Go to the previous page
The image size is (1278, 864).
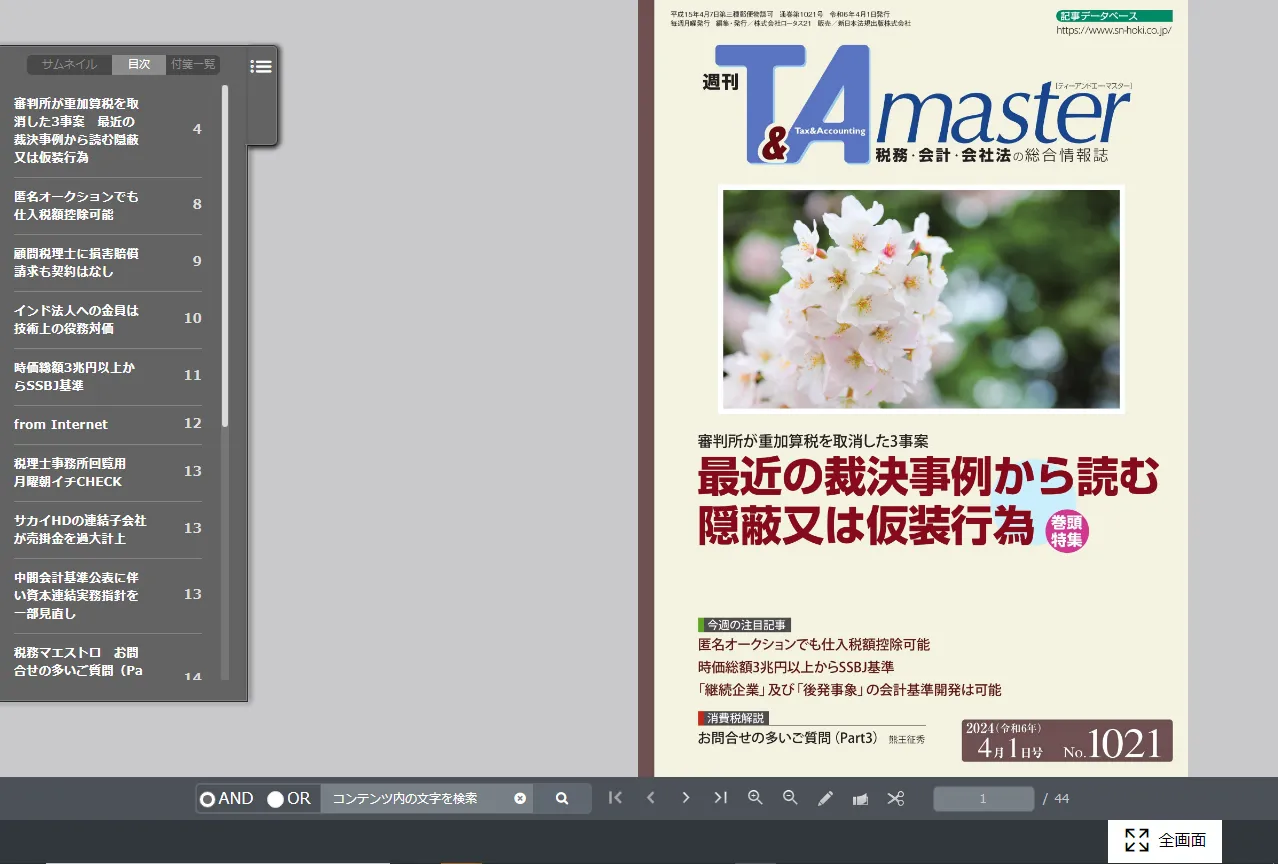coord(650,798)
